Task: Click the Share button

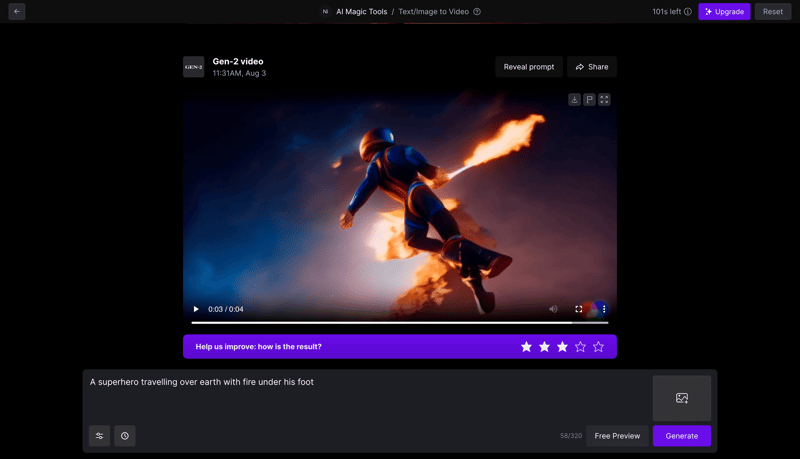Action: (x=591, y=67)
